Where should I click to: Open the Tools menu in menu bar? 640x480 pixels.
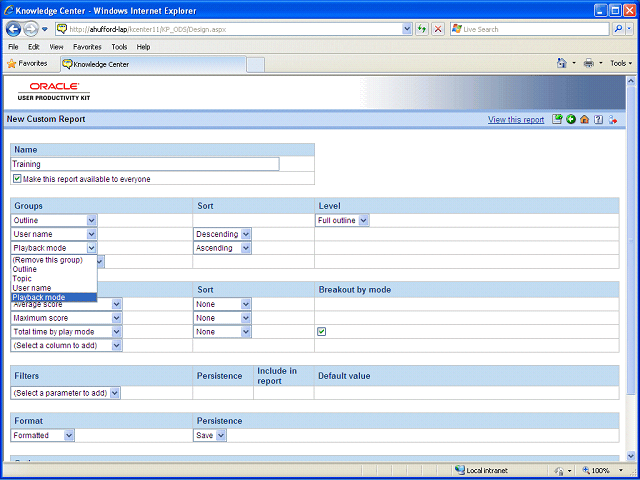coord(119,47)
